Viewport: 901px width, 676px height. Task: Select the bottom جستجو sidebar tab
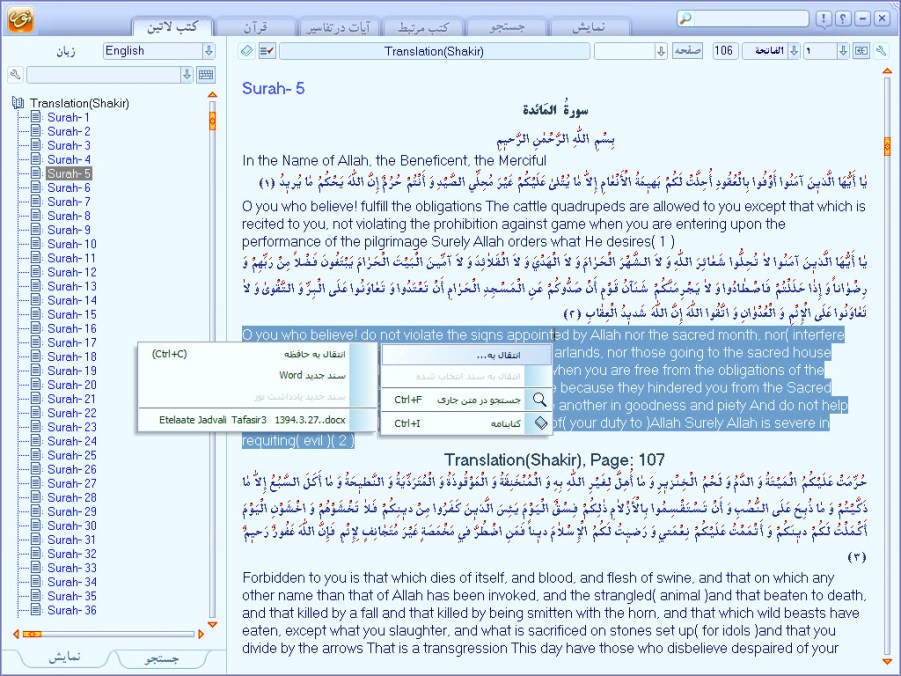point(162,658)
